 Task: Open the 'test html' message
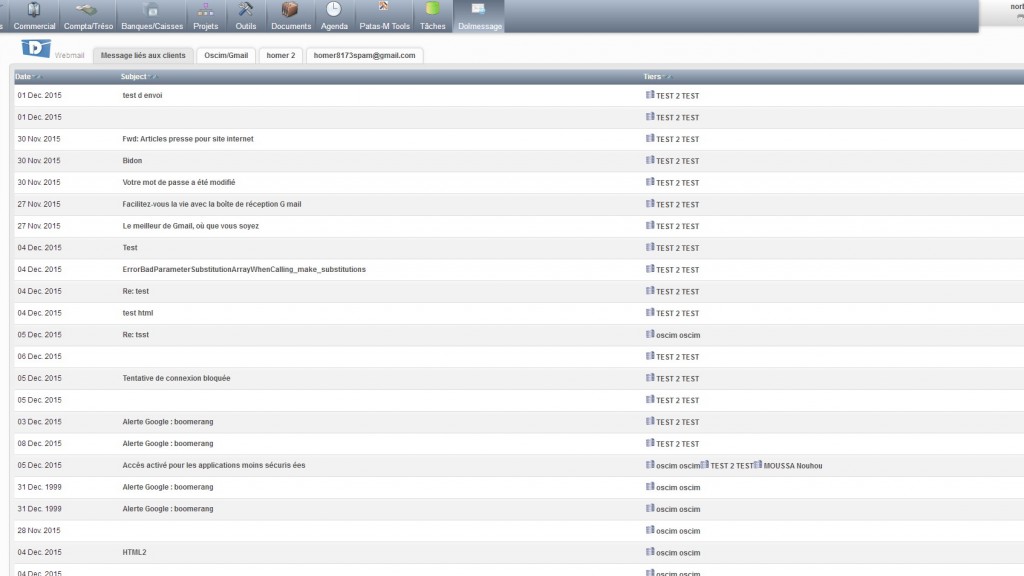click(x=138, y=313)
